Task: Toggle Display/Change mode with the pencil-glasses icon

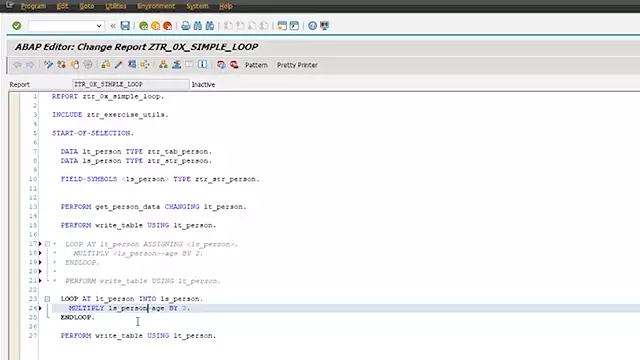Action: pos(49,64)
